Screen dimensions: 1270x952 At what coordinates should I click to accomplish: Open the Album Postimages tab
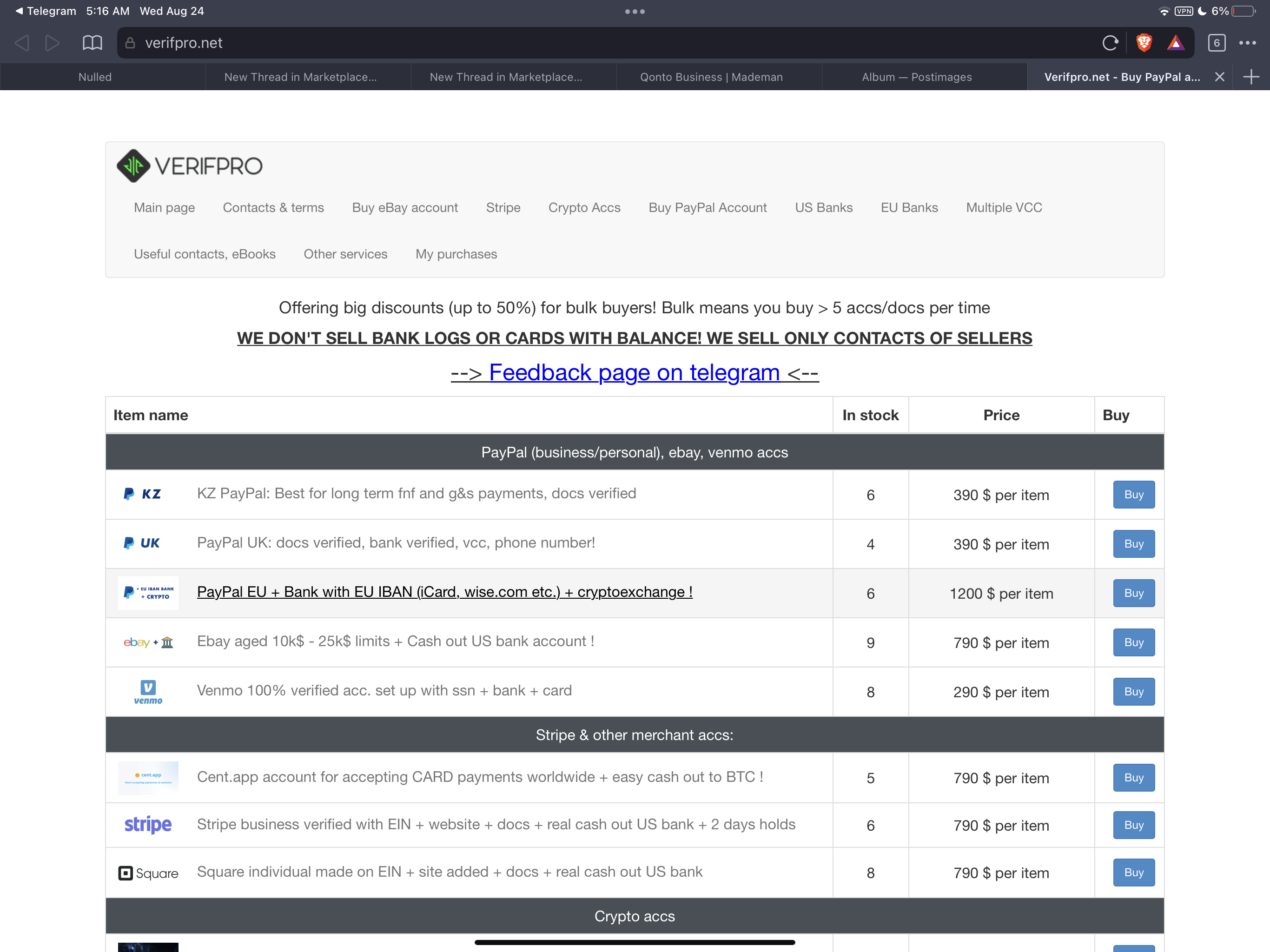pos(916,77)
